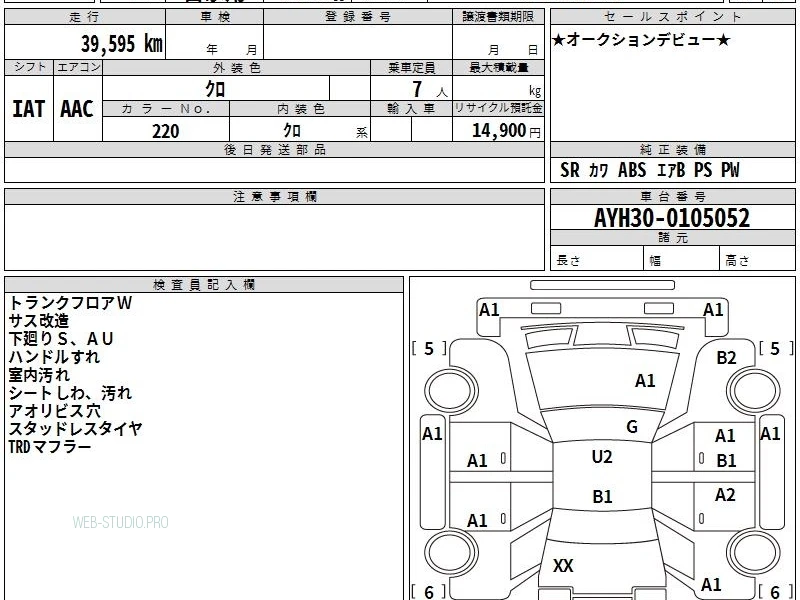Screen dimensions: 800x600
Task: Select the シートしわ、汚れ inspector note
Action: point(70,393)
